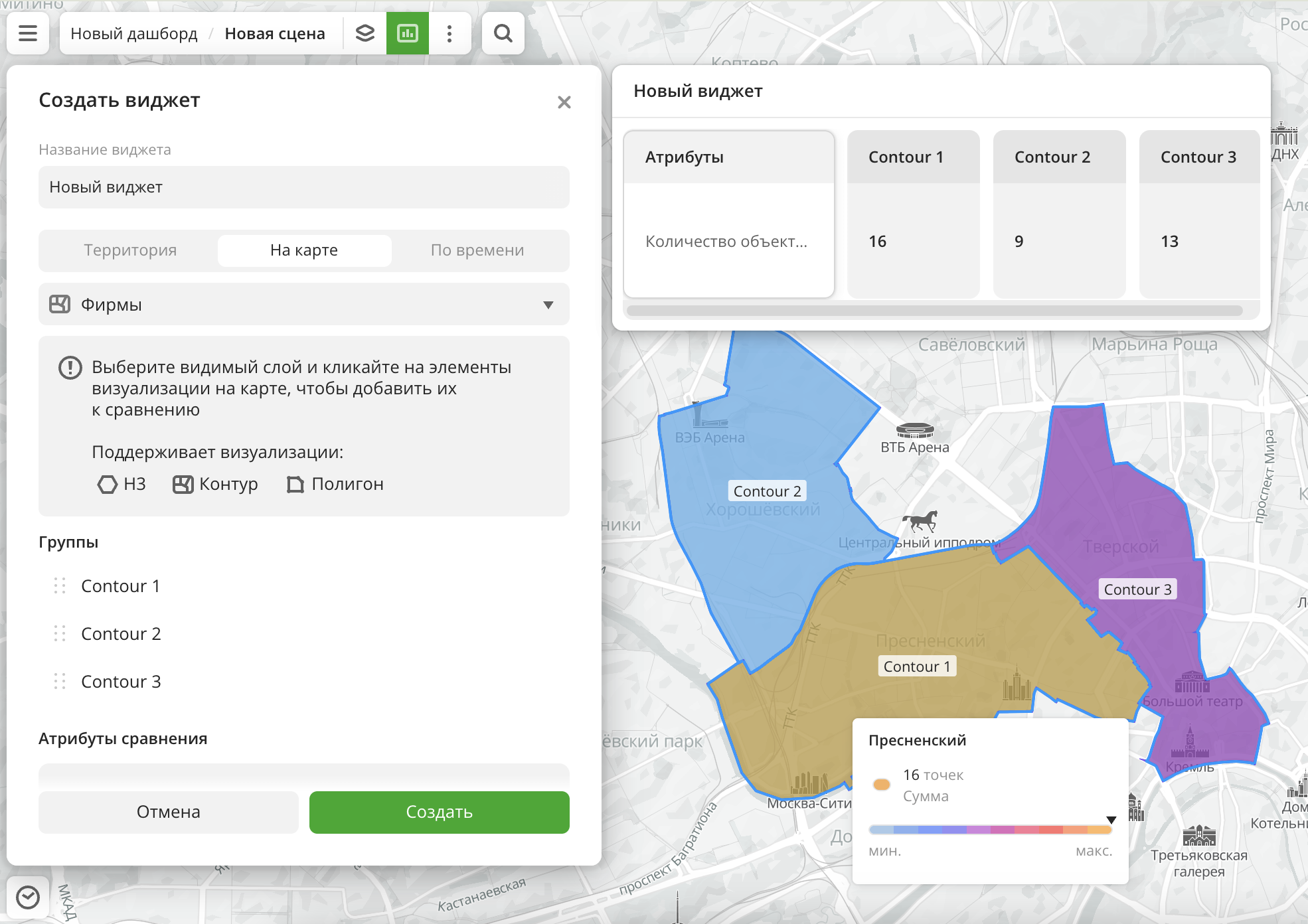Click the widget name input field
This screenshot has width=1308, height=924.
coord(304,187)
